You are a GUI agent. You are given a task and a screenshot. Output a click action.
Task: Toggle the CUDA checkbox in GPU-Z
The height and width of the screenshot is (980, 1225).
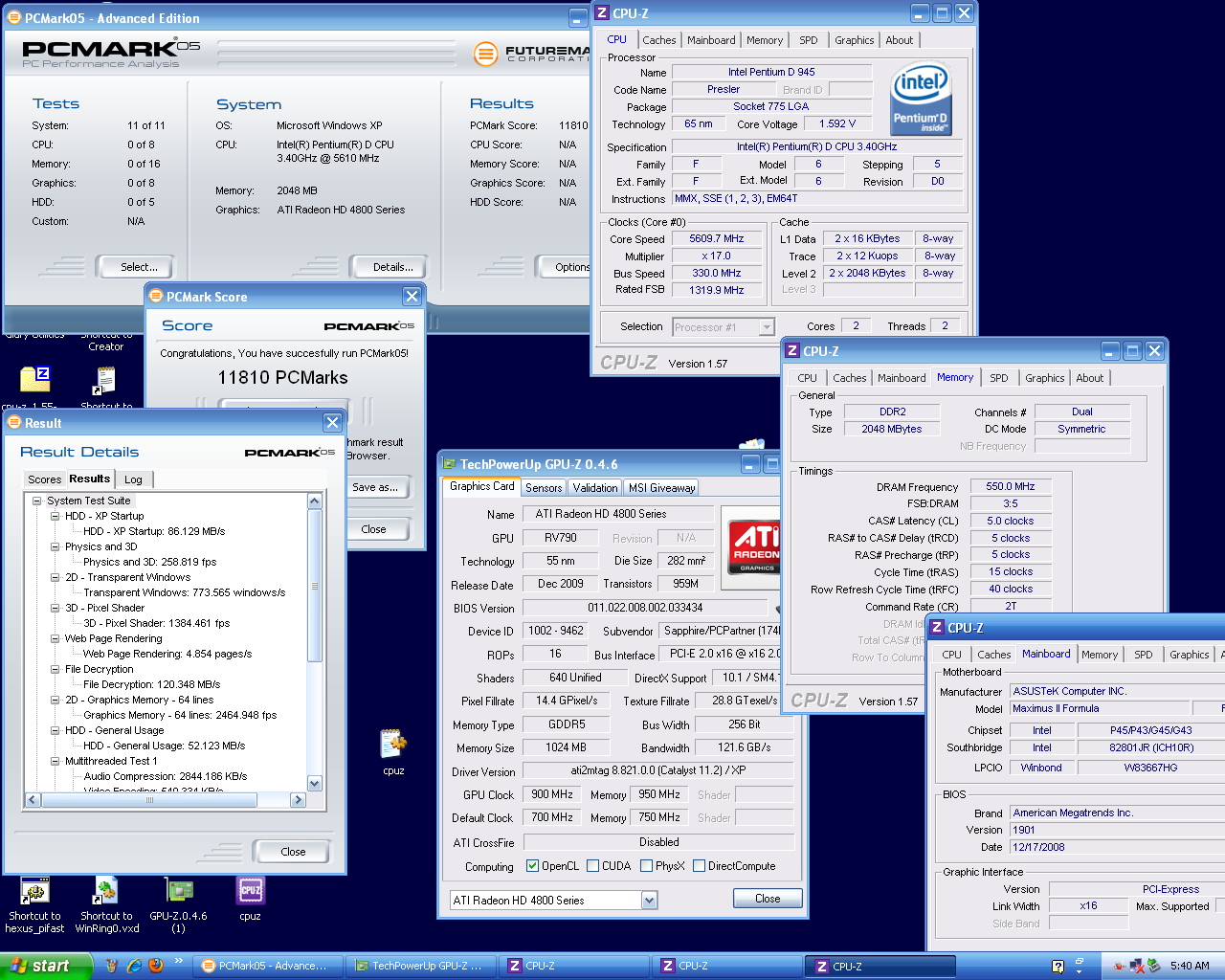click(593, 866)
